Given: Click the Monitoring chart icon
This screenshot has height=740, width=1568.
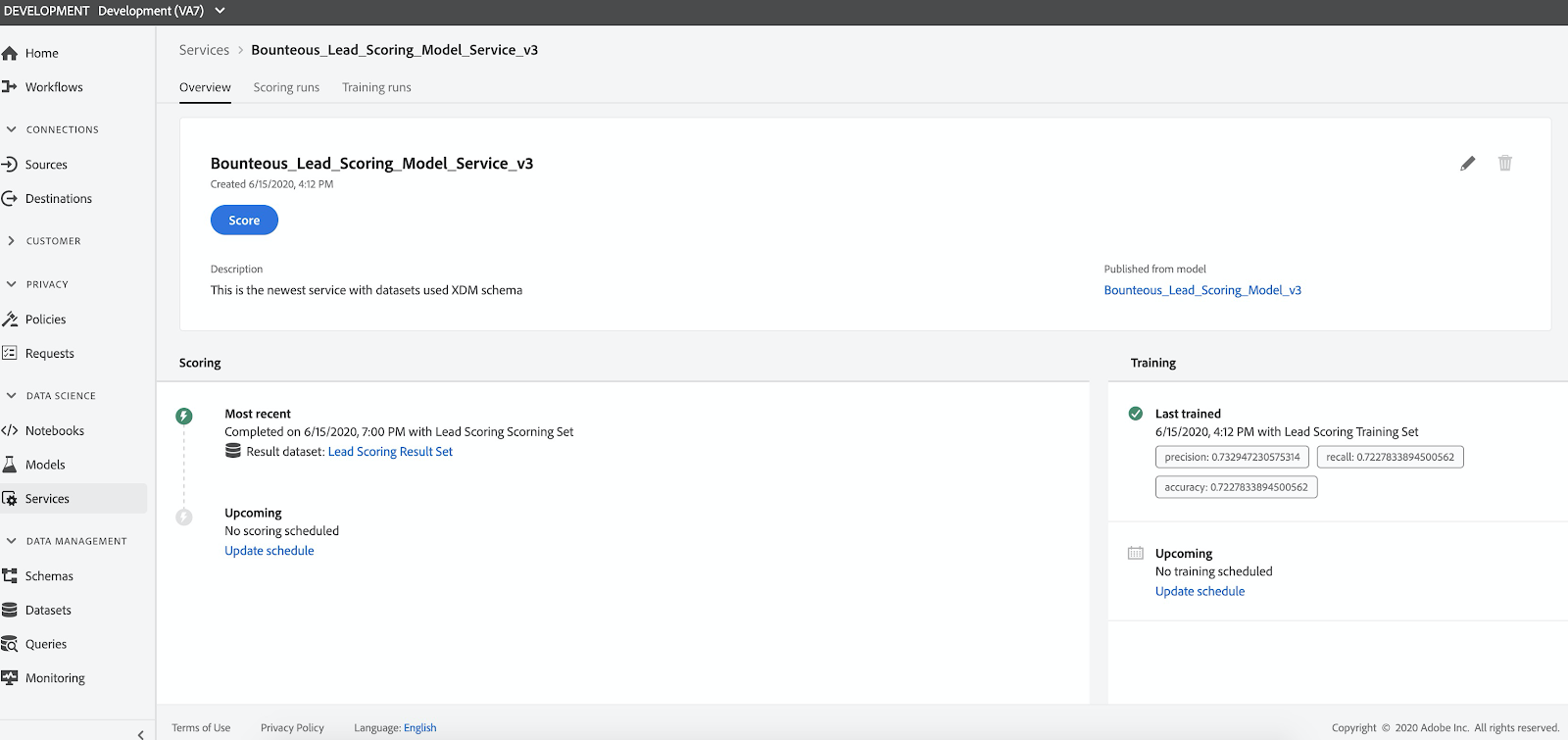Looking at the screenshot, I should 10,677.
